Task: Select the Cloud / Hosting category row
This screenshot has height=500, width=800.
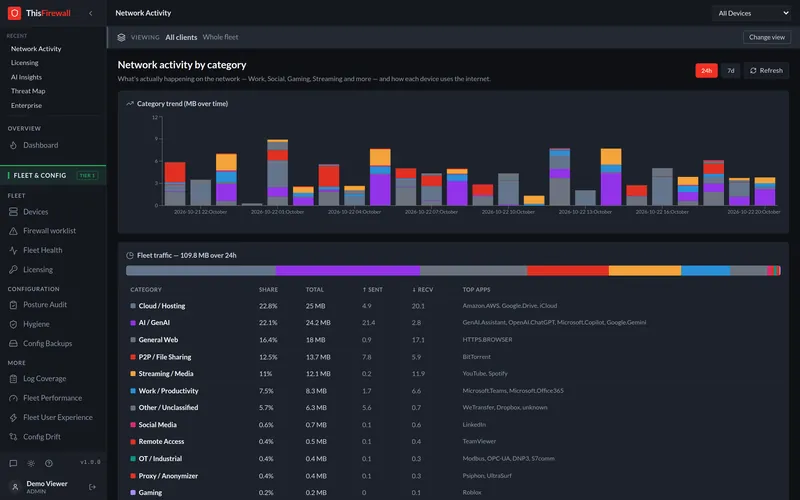Action: pos(453,306)
